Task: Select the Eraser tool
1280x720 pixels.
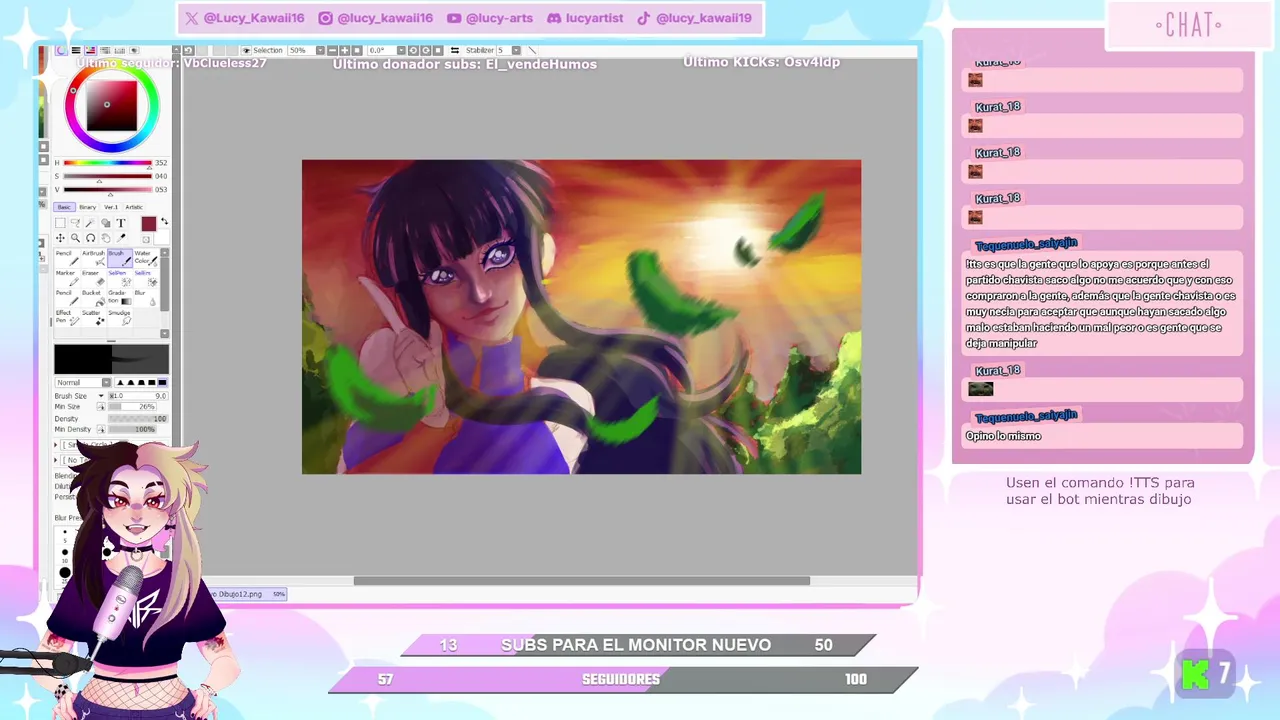Action: [94, 278]
